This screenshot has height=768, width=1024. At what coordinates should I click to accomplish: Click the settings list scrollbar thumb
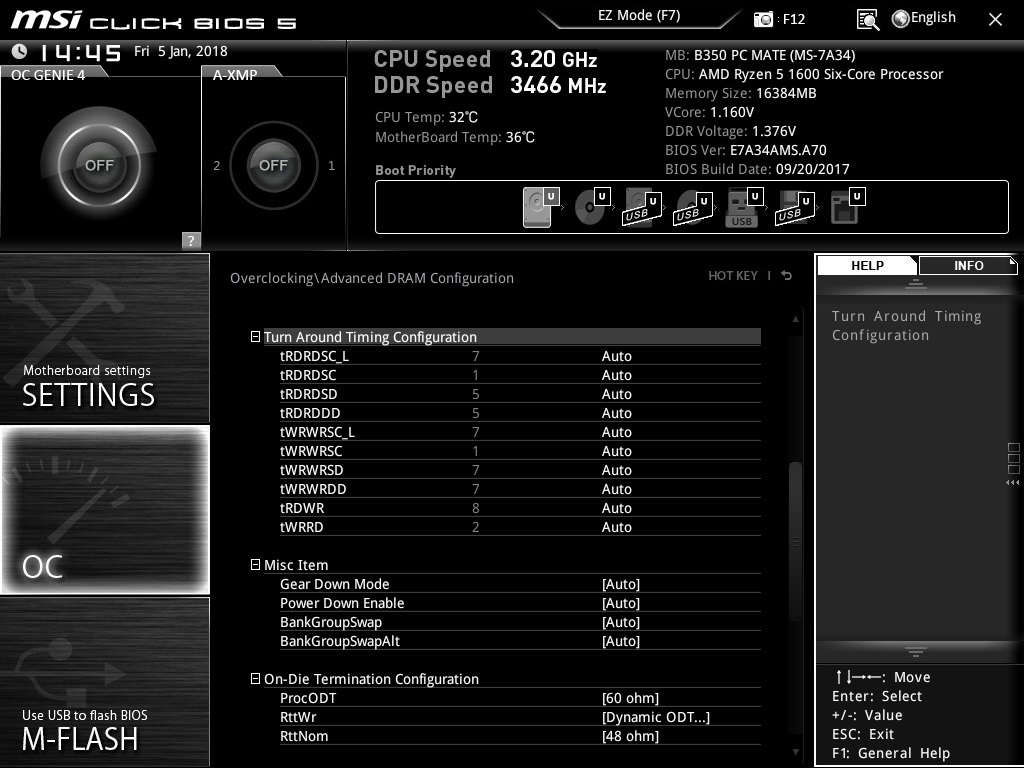(x=795, y=542)
